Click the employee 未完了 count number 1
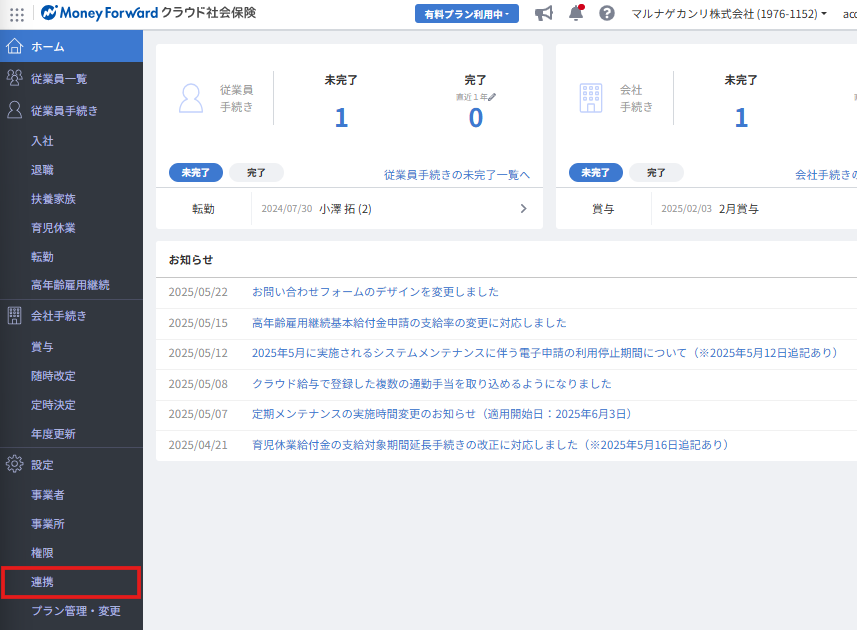The height and width of the screenshot is (630, 857). [x=341, y=118]
